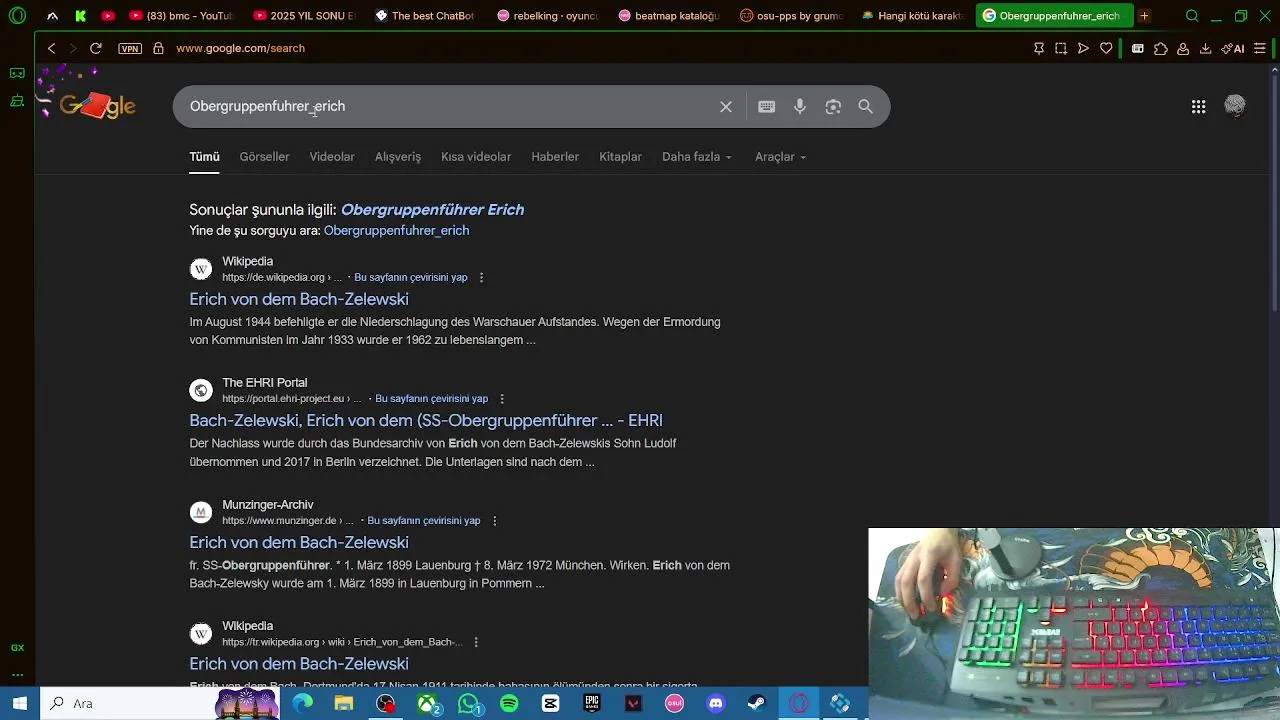The height and width of the screenshot is (720, 1280).
Task: Open the easy setup menu icon
Action: (1260, 48)
